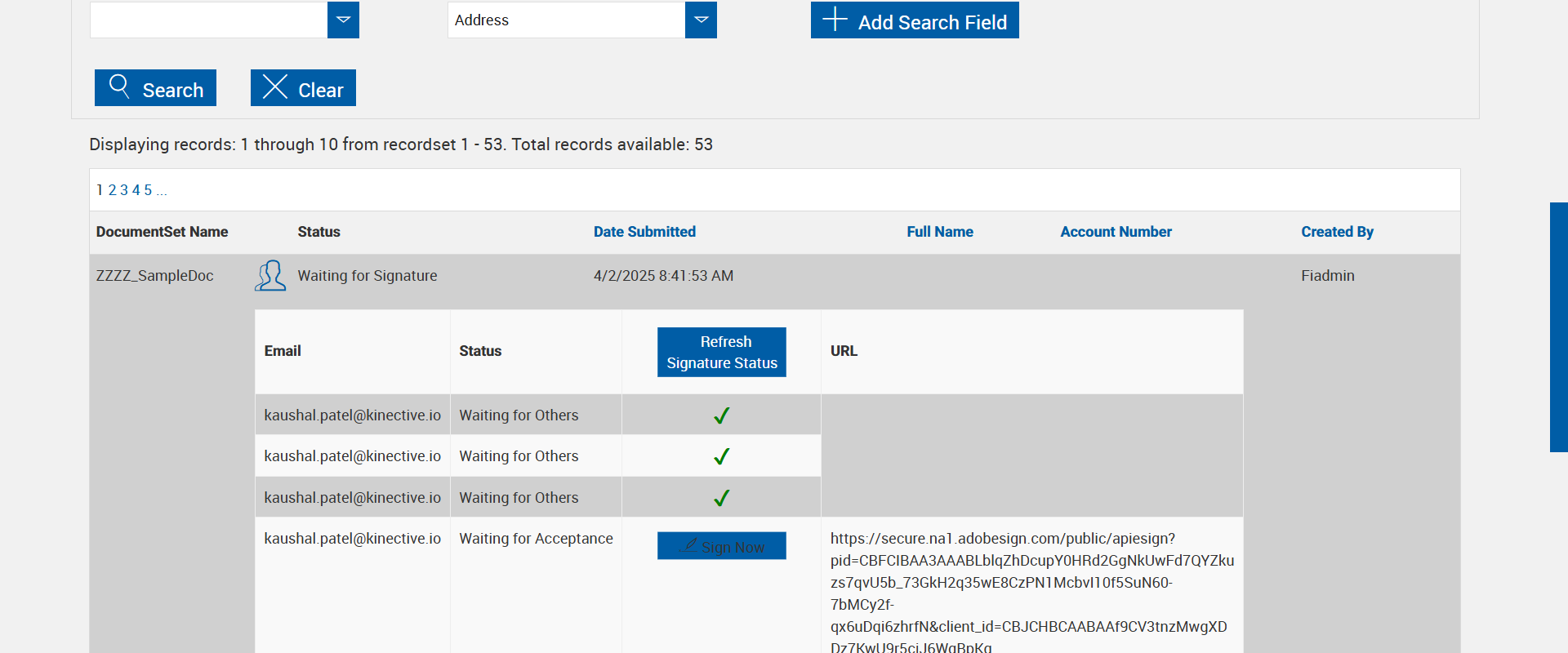Image resolution: width=1568 pixels, height=653 pixels.
Task: Go to results page 5
Action: coord(148,190)
